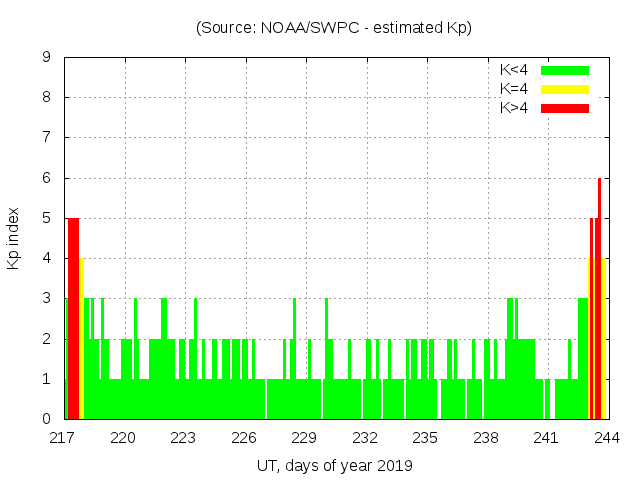The height and width of the screenshot is (480, 640).
Task: Click the tallest red bar reaching Kp 6
Action: (599, 300)
